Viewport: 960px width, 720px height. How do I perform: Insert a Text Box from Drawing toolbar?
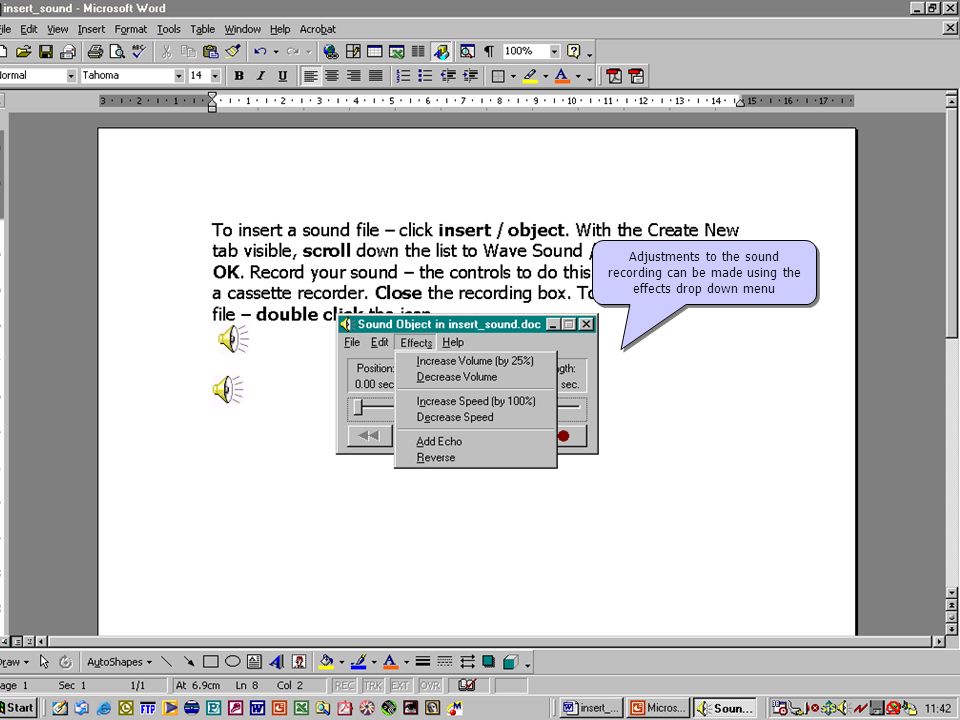[254, 662]
